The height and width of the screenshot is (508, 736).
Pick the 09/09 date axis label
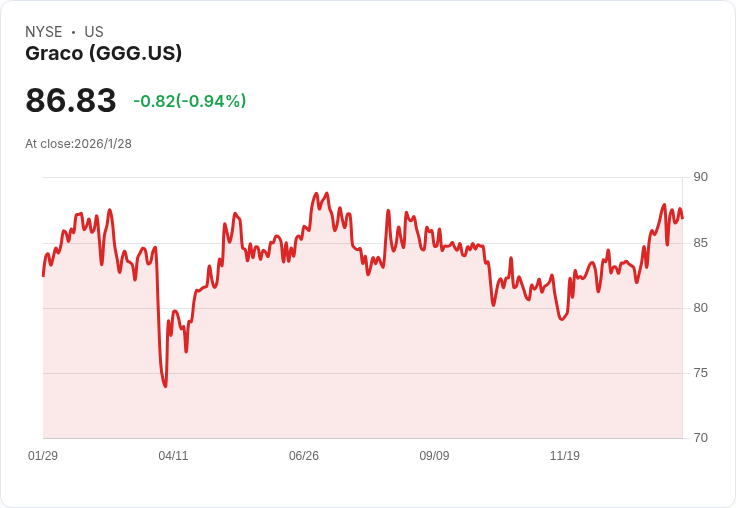(434, 456)
